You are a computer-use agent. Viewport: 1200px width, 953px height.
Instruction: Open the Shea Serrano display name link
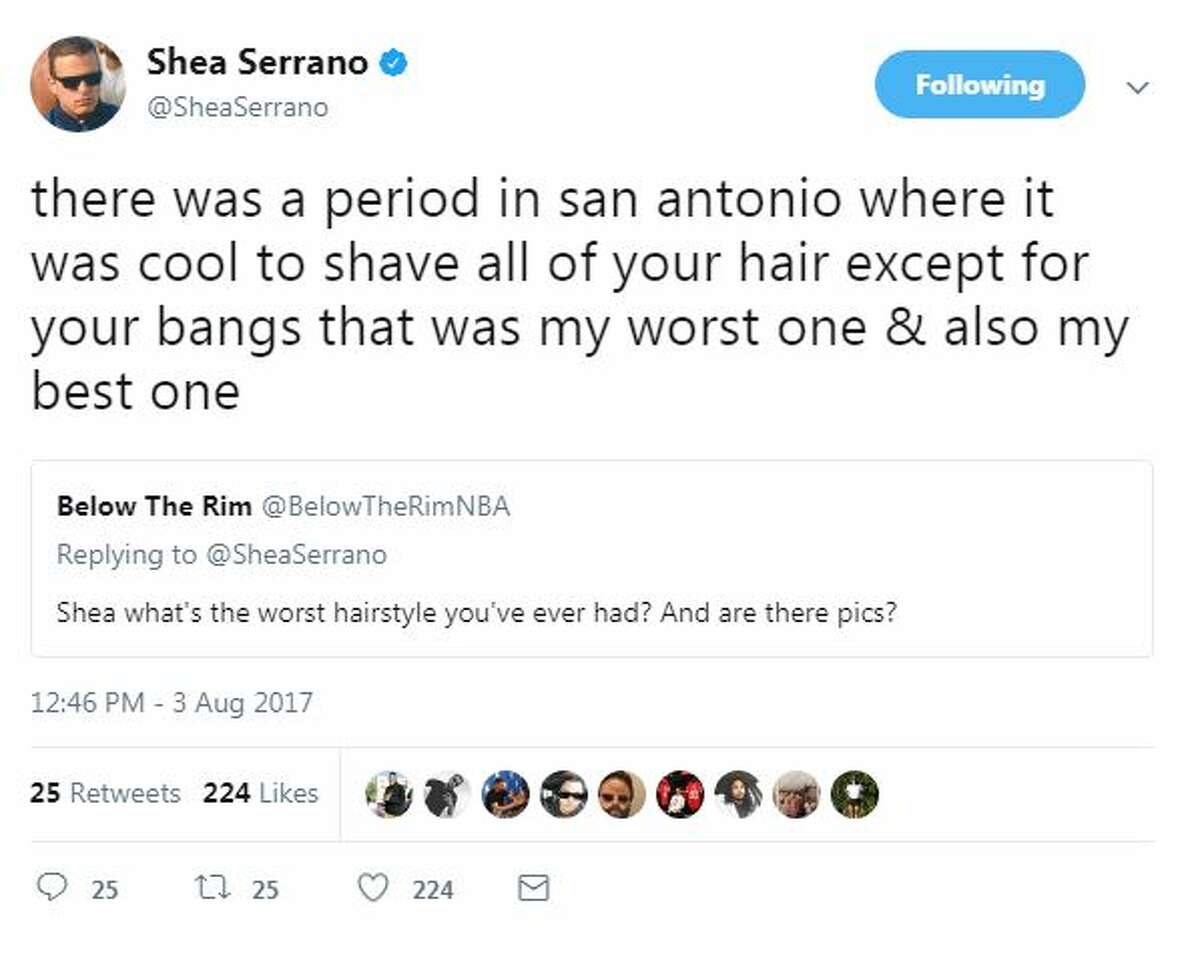257,63
